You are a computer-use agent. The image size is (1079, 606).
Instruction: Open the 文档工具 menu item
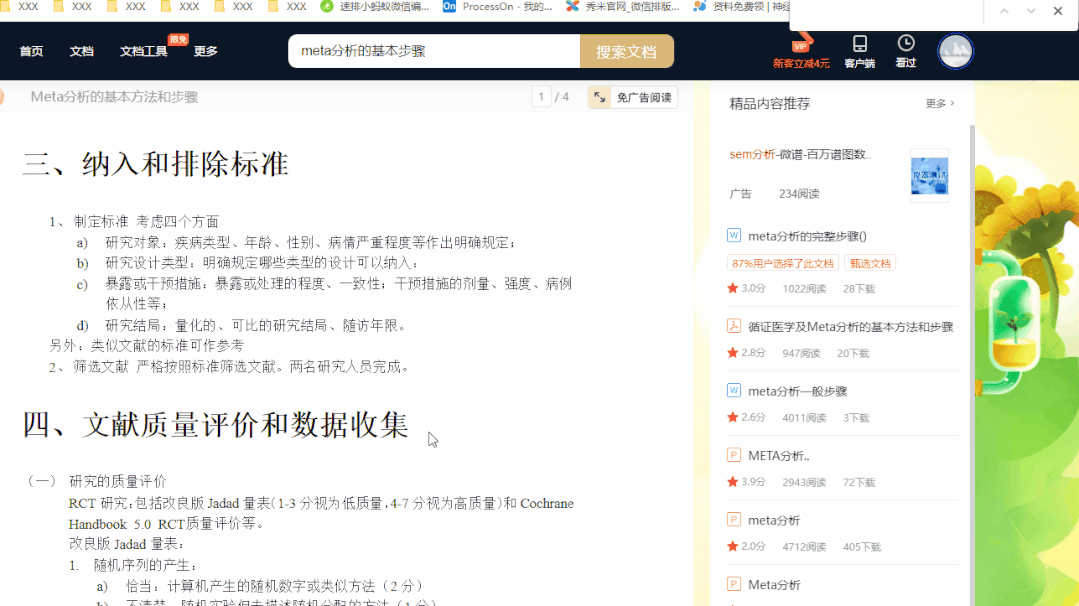(143, 52)
